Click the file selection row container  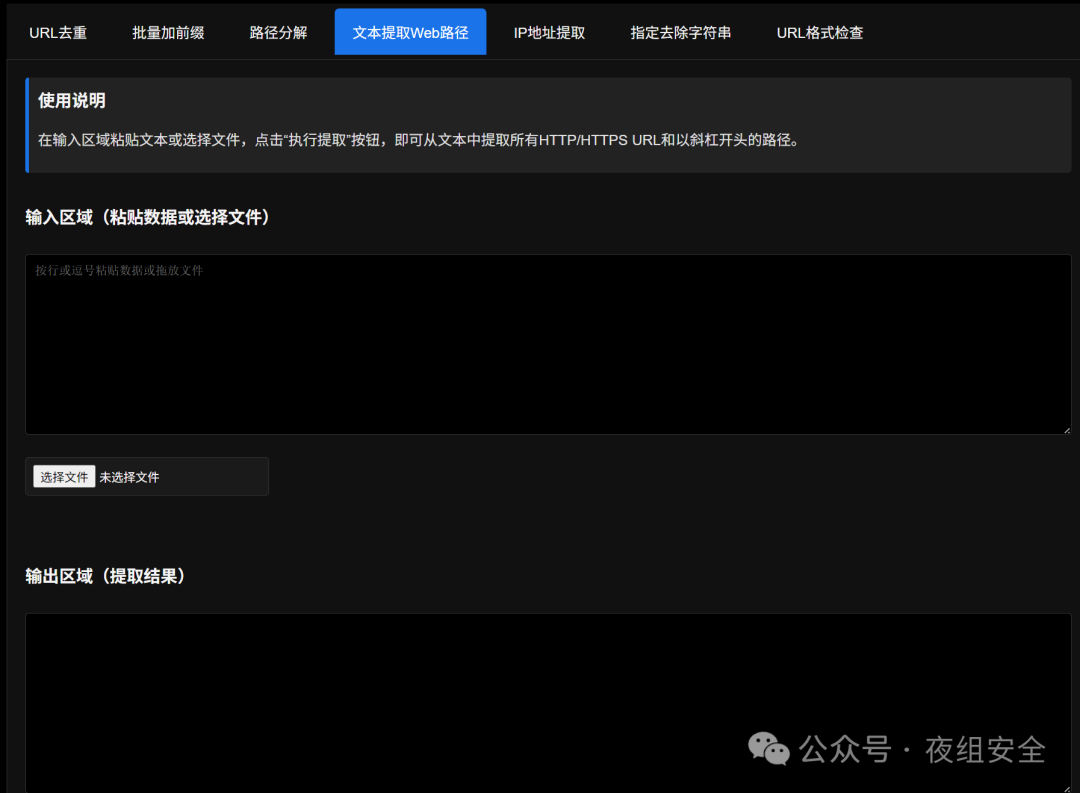[146, 476]
